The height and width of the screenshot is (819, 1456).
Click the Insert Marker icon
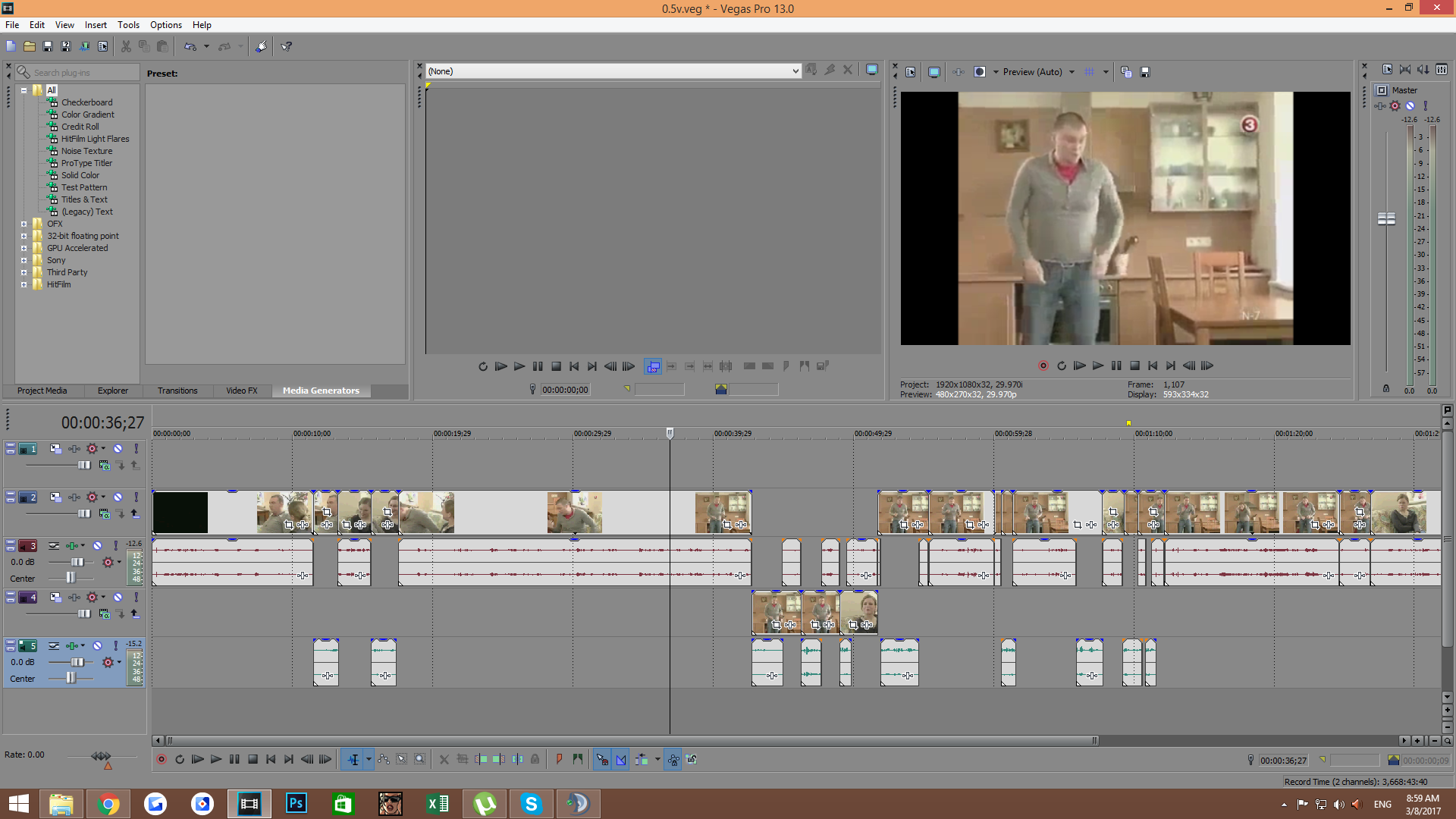click(x=560, y=760)
